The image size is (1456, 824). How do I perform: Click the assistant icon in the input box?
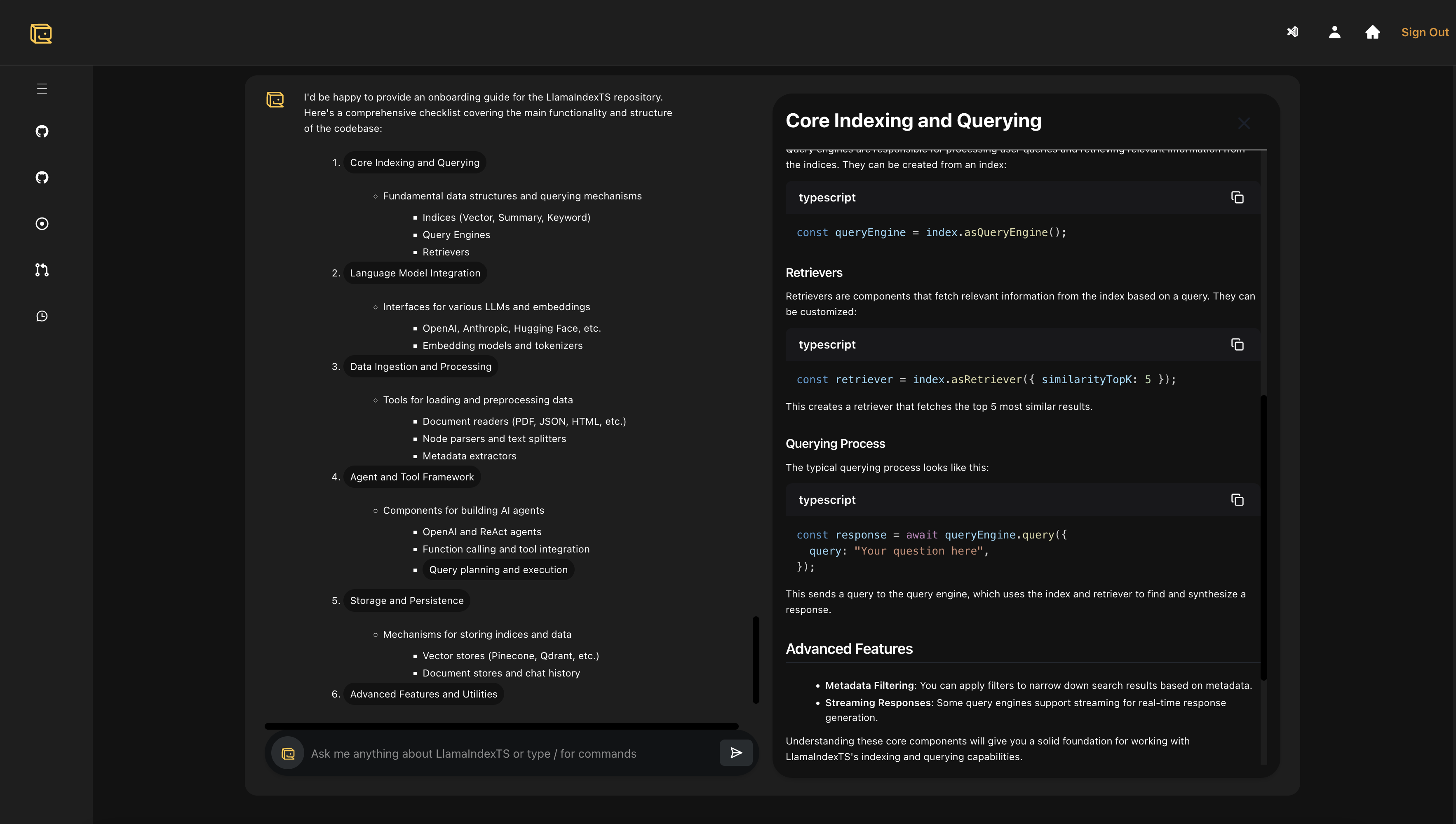click(288, 753)
